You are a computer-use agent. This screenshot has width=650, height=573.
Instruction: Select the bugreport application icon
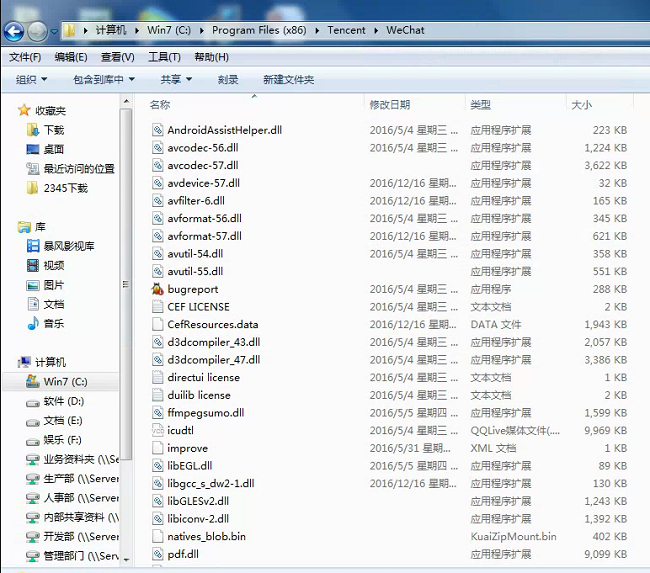coord(158,289)
